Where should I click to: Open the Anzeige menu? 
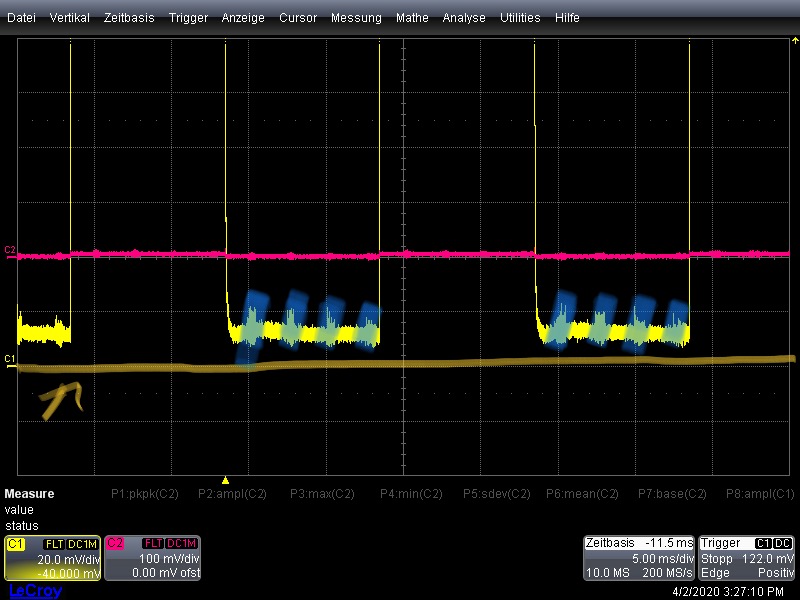point(243,18)
